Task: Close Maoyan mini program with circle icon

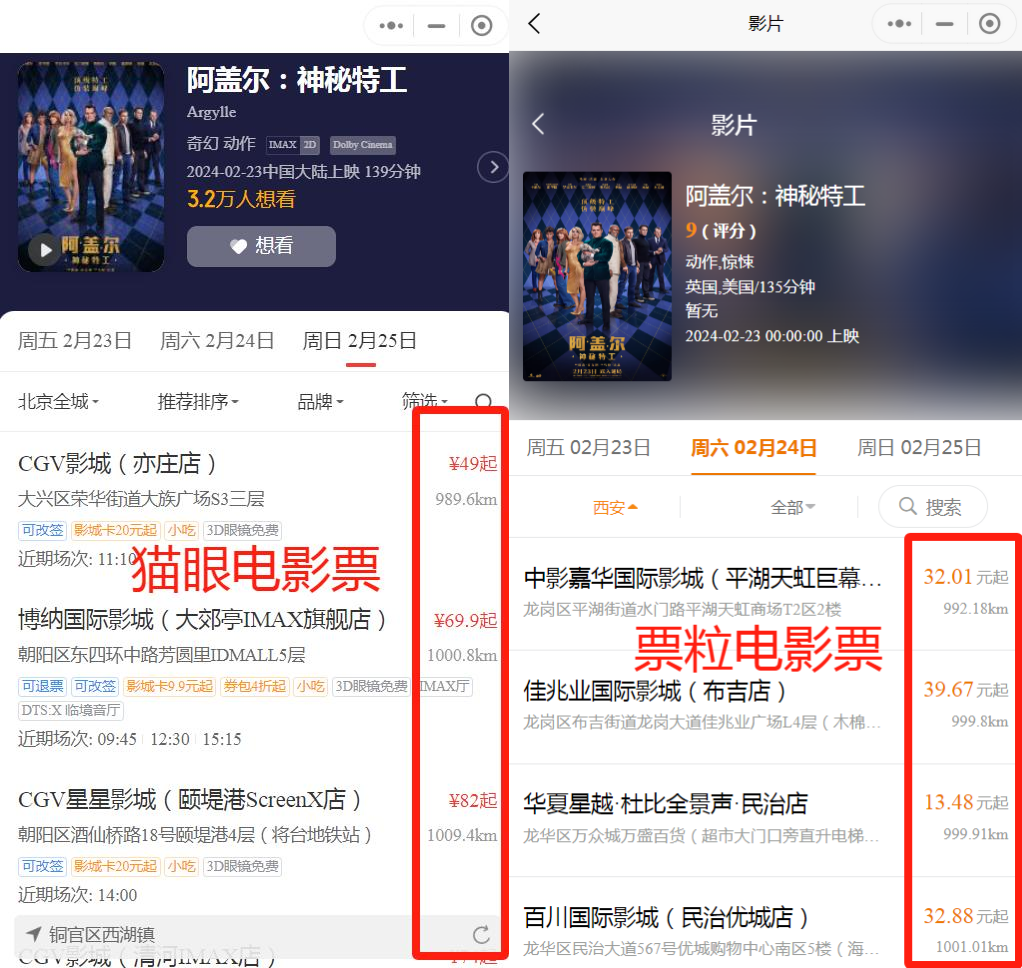Action: tap(481, 26)
